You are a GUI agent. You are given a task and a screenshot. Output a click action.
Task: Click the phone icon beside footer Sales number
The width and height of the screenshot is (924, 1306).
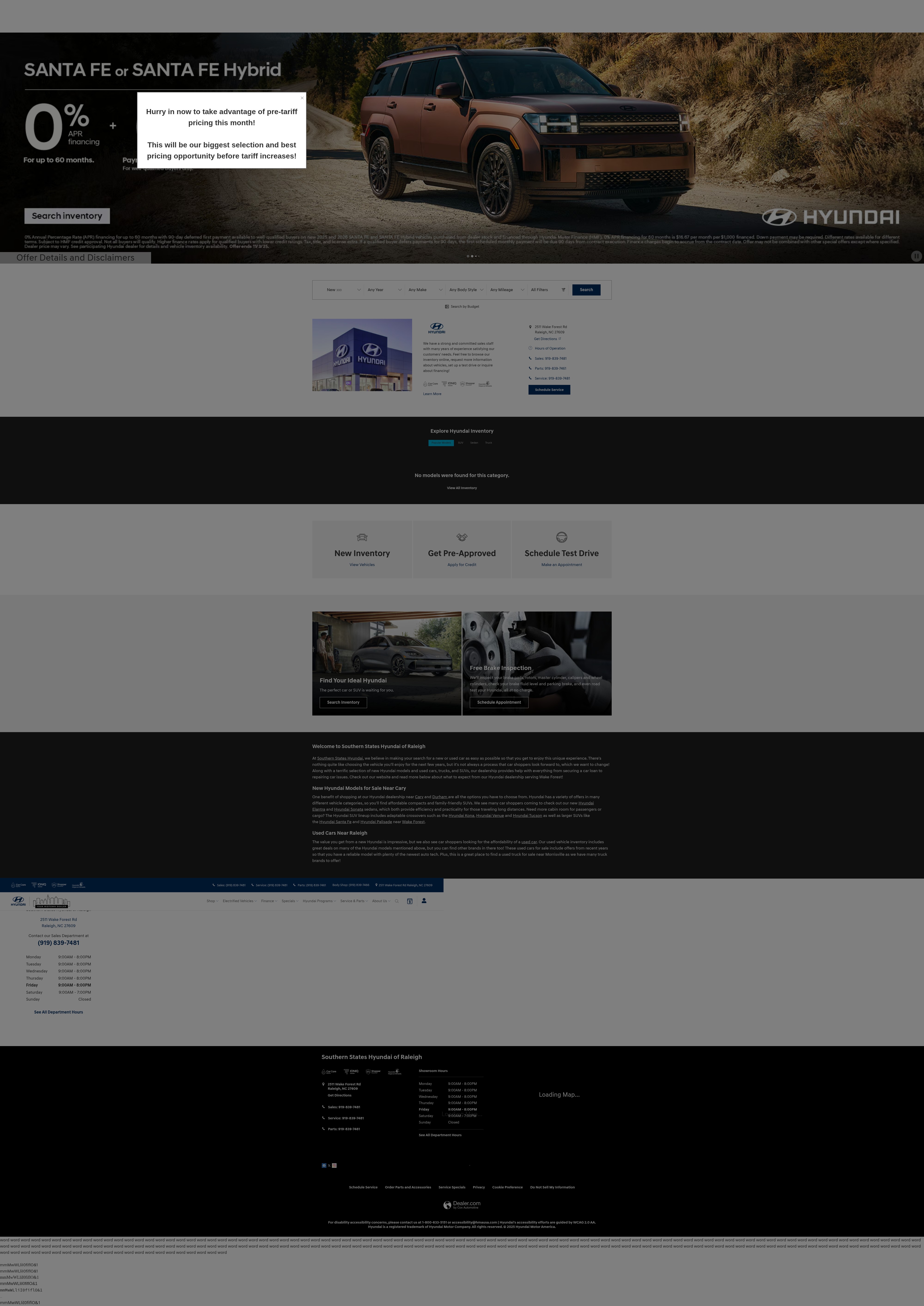324,1107
